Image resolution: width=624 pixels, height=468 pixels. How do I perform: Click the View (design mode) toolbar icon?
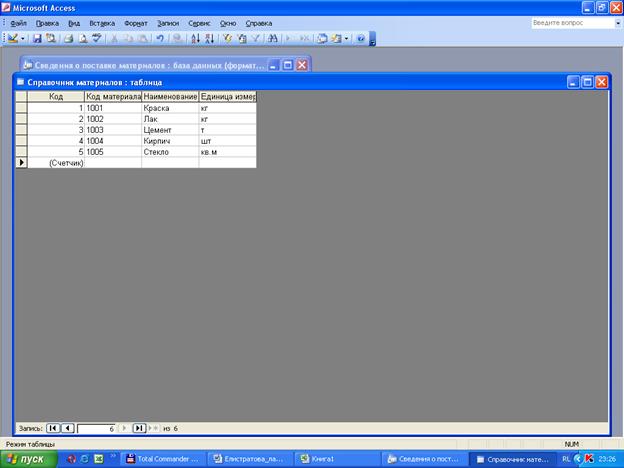tap(12, 38)
